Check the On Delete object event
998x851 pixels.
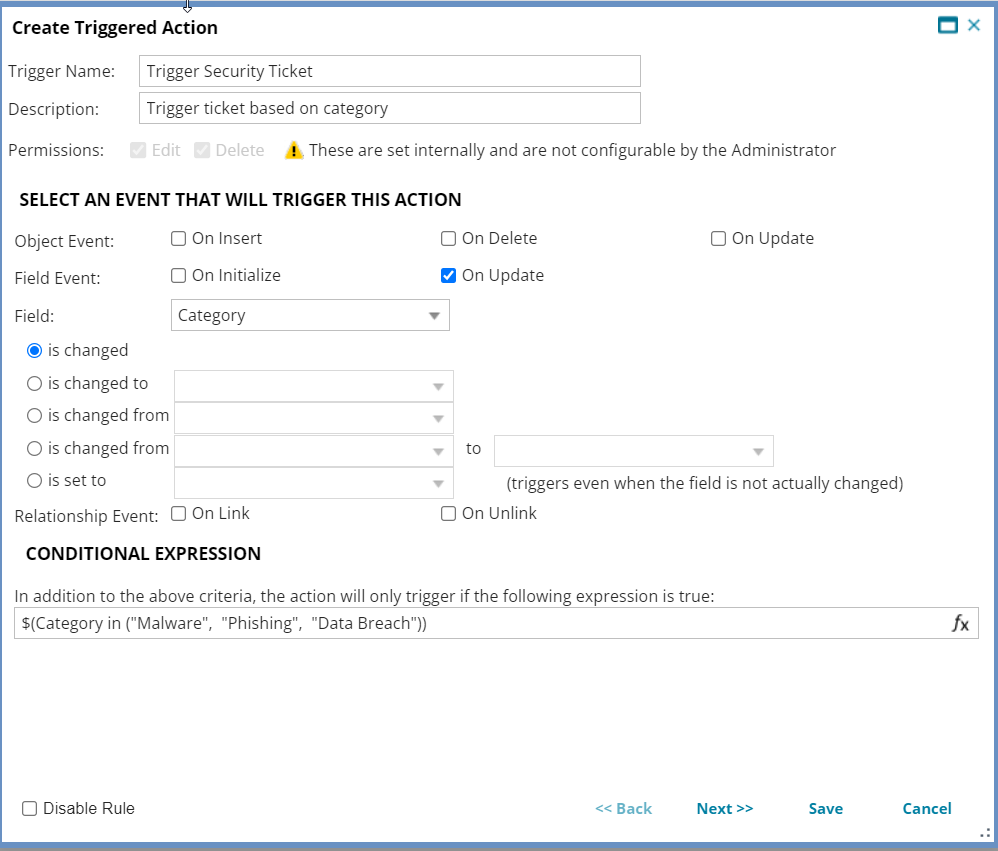447,238
